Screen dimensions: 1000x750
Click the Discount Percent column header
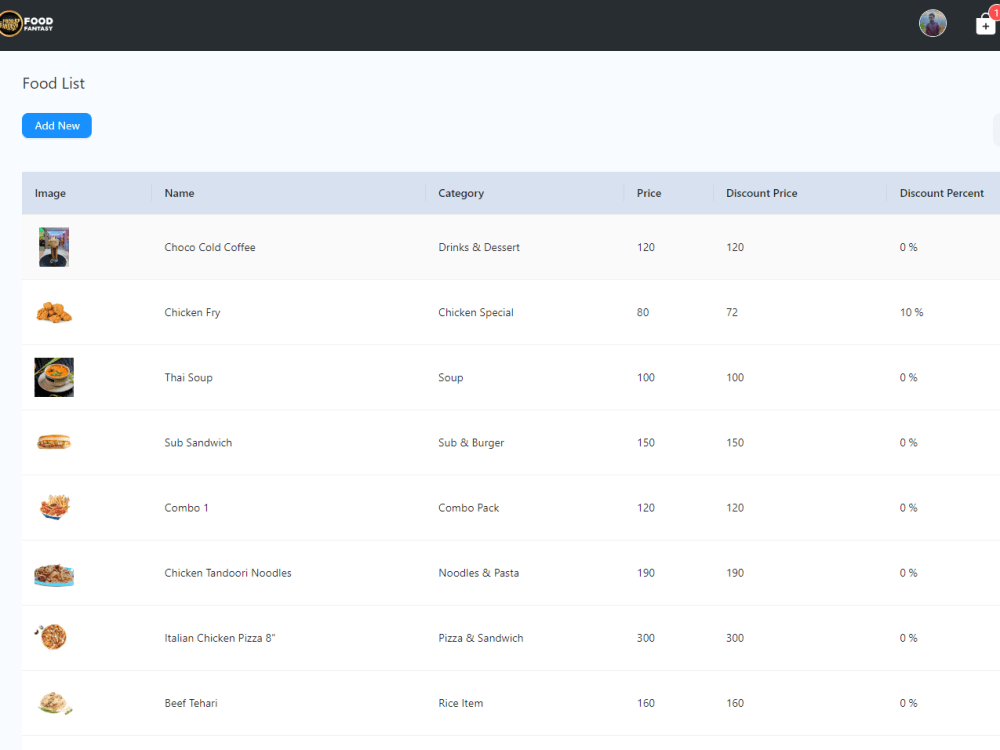coord(941,193)
